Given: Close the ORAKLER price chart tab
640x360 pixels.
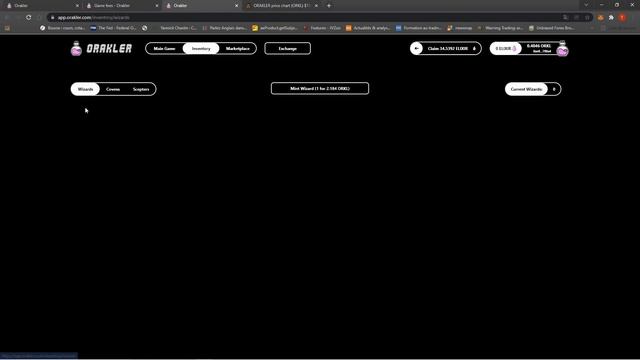Looking at the screenshot, I should pyautogui.click(x=316, y=6).
